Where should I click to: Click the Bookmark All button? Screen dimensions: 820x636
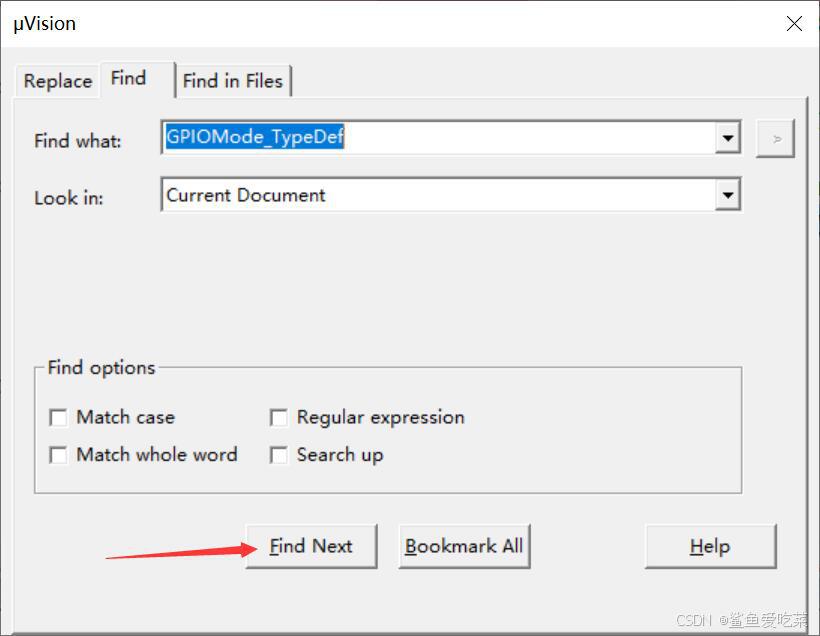(x=464, y=546)
